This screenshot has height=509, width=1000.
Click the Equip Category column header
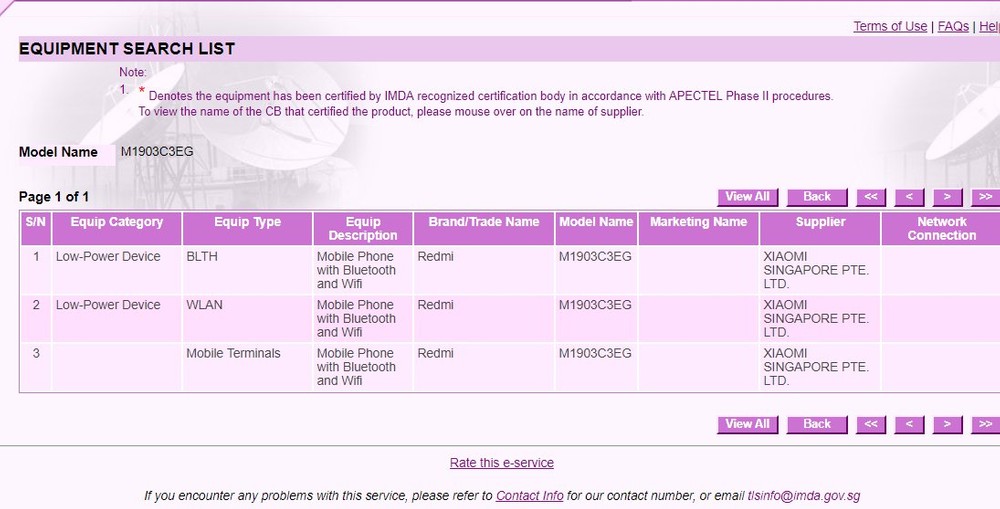[117, 228]
